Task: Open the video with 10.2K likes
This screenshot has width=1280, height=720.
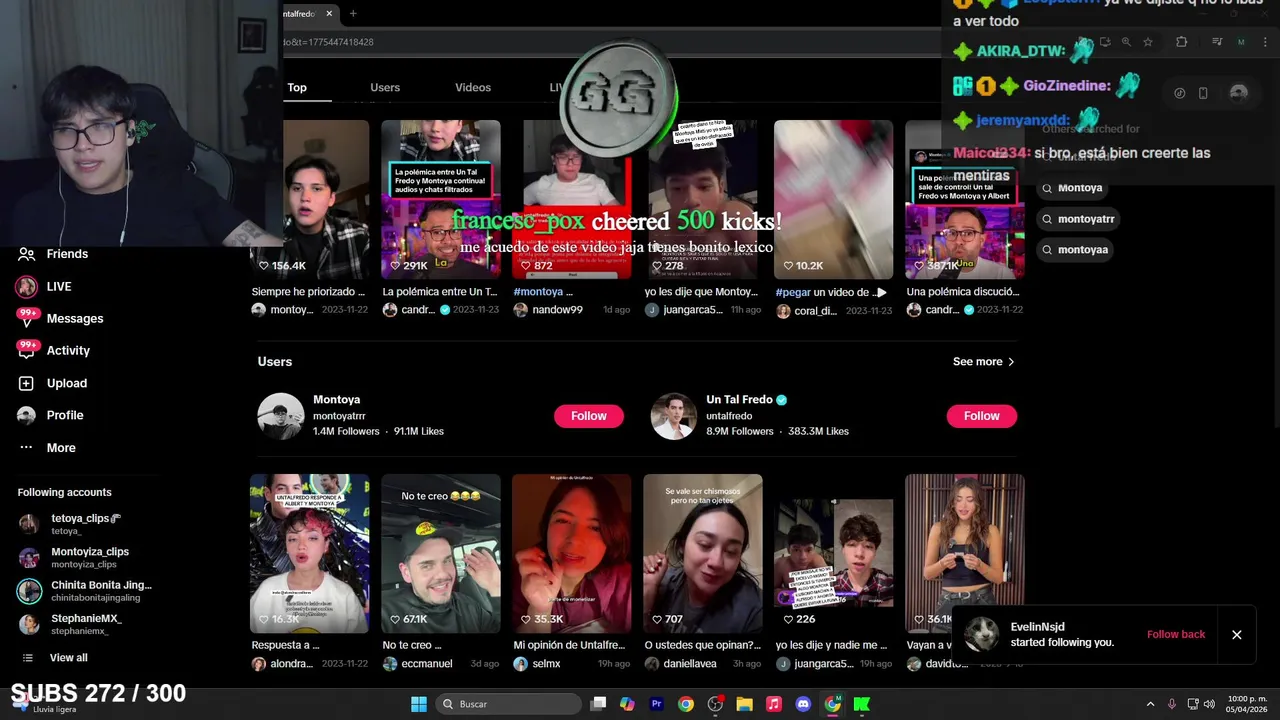Action: [833, 200]
